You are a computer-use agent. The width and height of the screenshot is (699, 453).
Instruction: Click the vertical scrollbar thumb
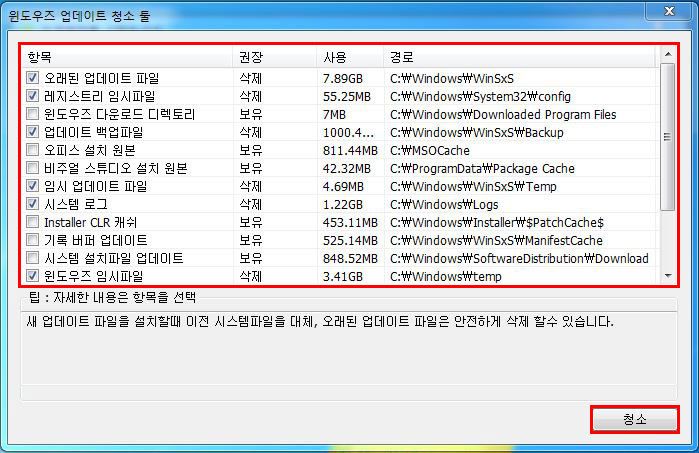coord(667,136)
